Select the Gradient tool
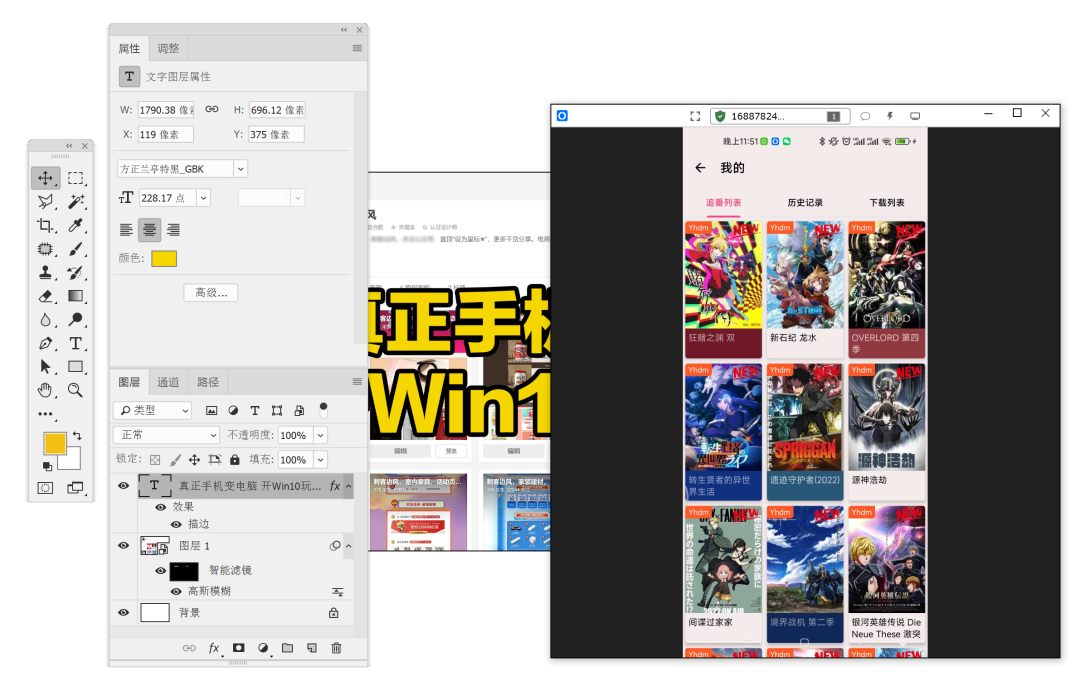 [x=76, y=296]
